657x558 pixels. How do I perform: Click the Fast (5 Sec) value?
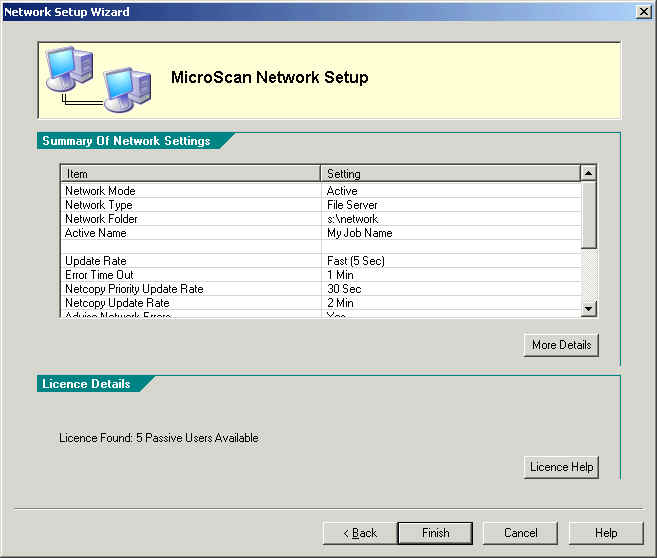356,261
